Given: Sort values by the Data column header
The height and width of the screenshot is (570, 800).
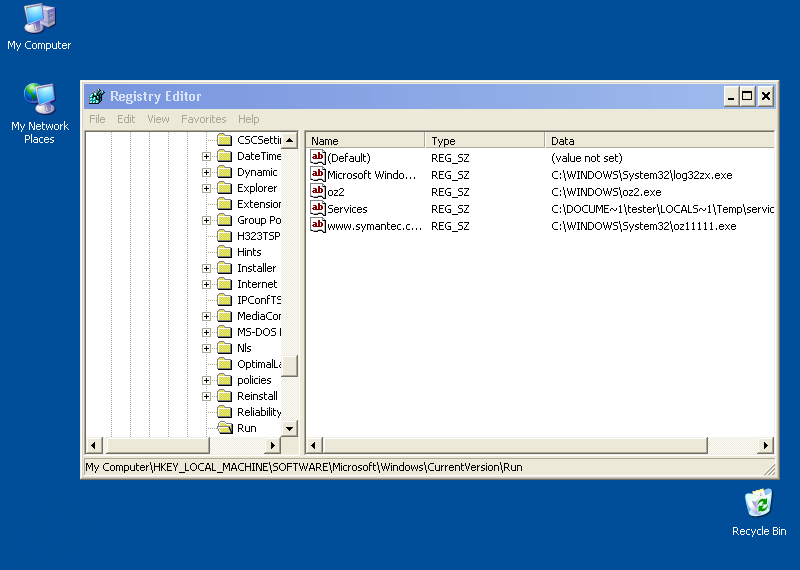Looking at the screenshot, I should point(659,140).
